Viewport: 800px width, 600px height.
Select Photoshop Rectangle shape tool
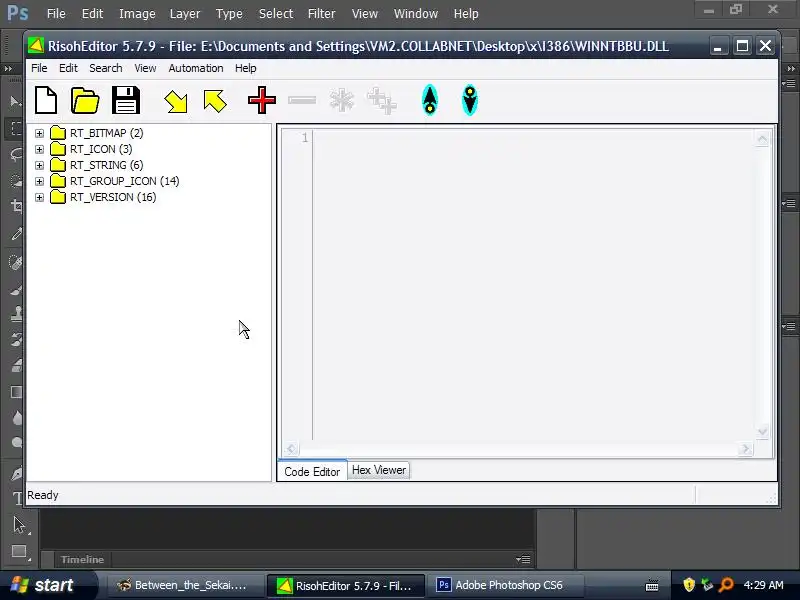pos(18,552)
